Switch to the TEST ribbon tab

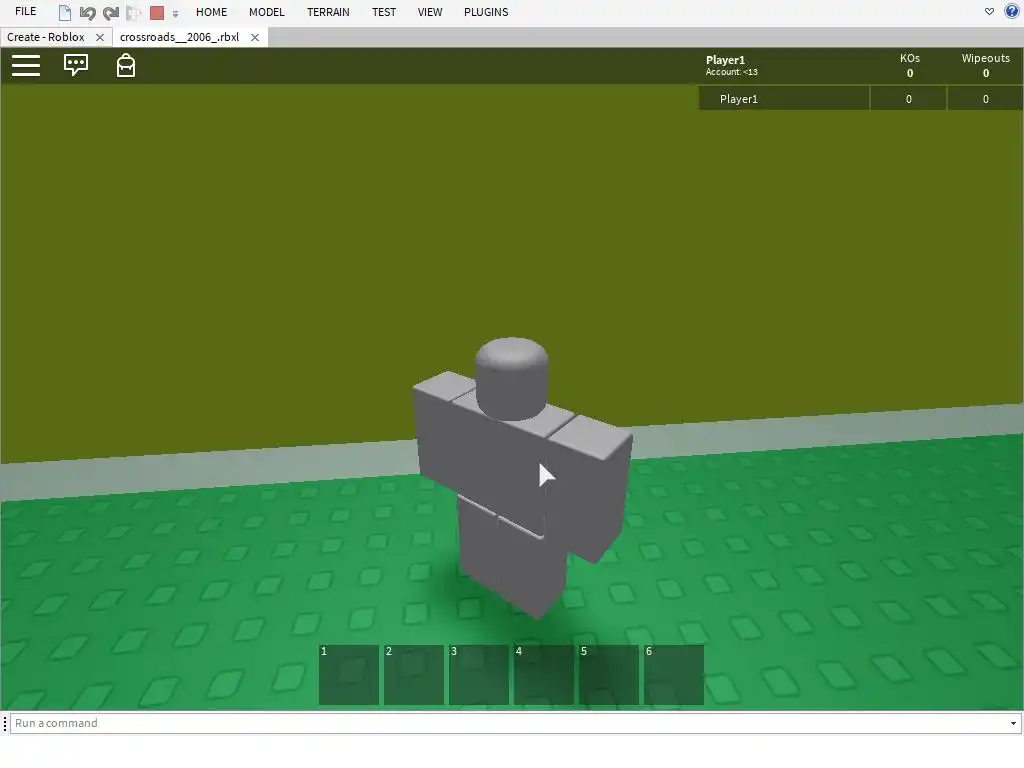point(384,12)
